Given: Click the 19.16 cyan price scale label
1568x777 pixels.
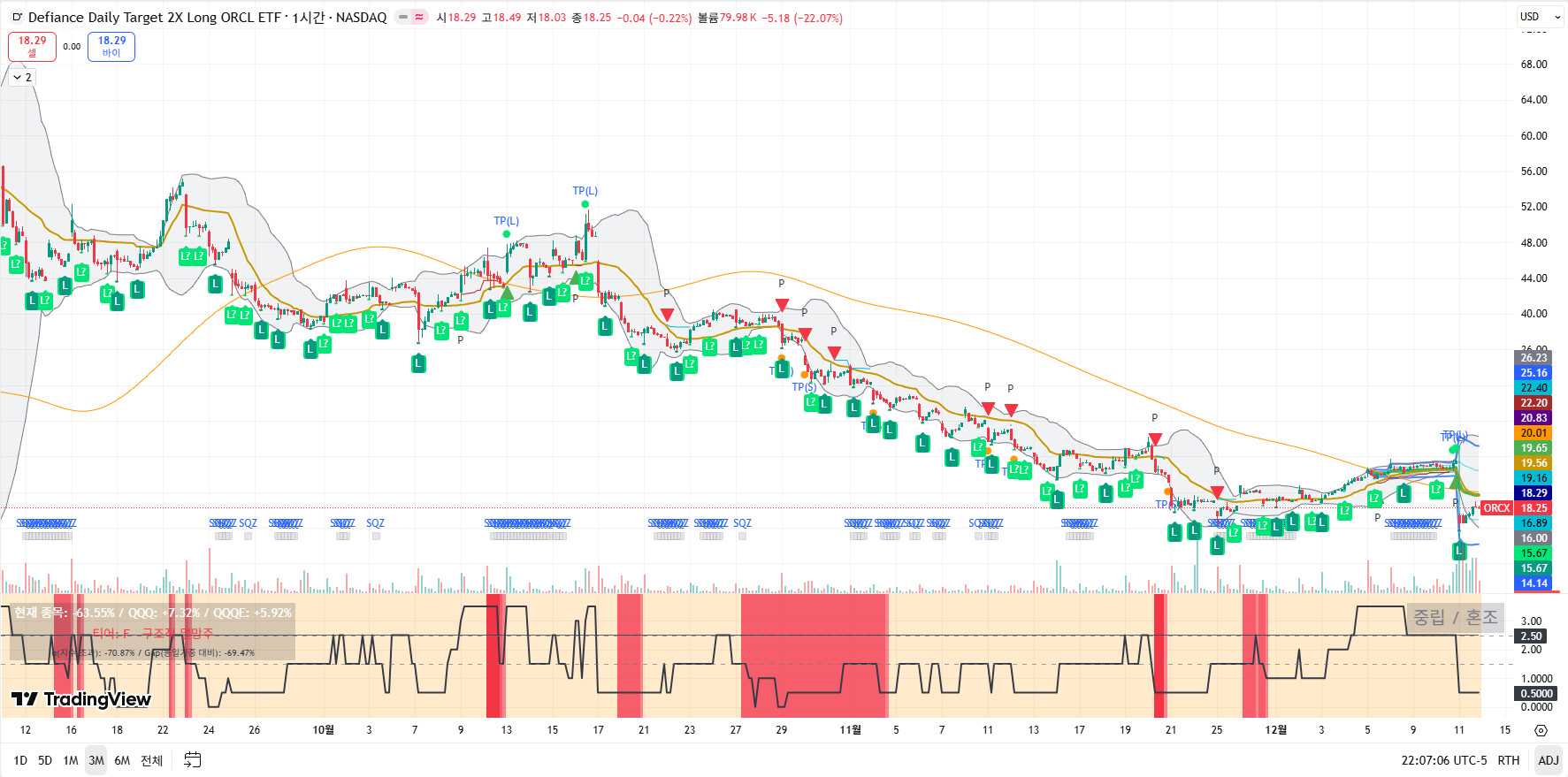Looking at the screenshot, I should [x=1534, y=478].
